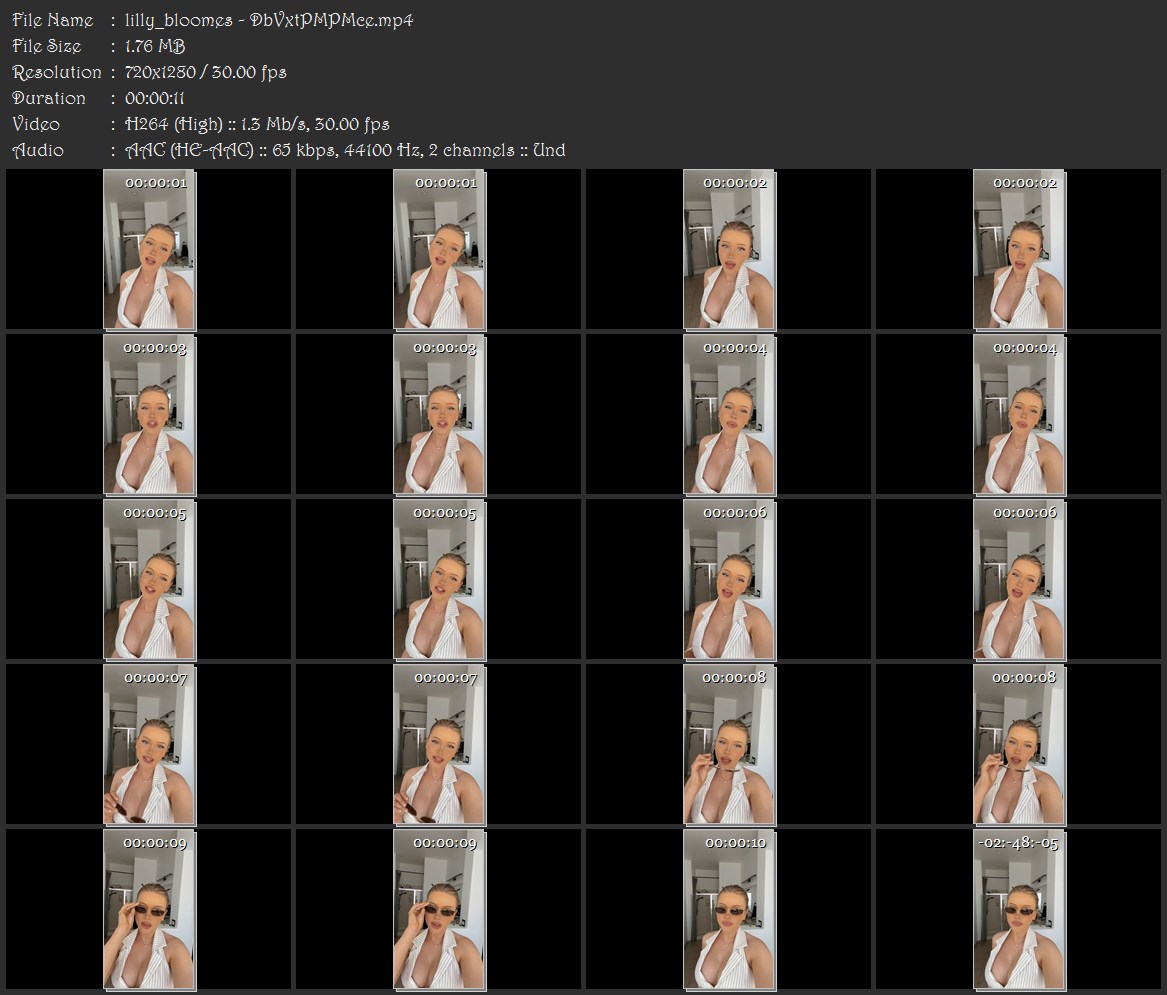Open the second frame stamped 00:00:05
The height and width of the screenshot is (995, 1167).
point(439,580)
